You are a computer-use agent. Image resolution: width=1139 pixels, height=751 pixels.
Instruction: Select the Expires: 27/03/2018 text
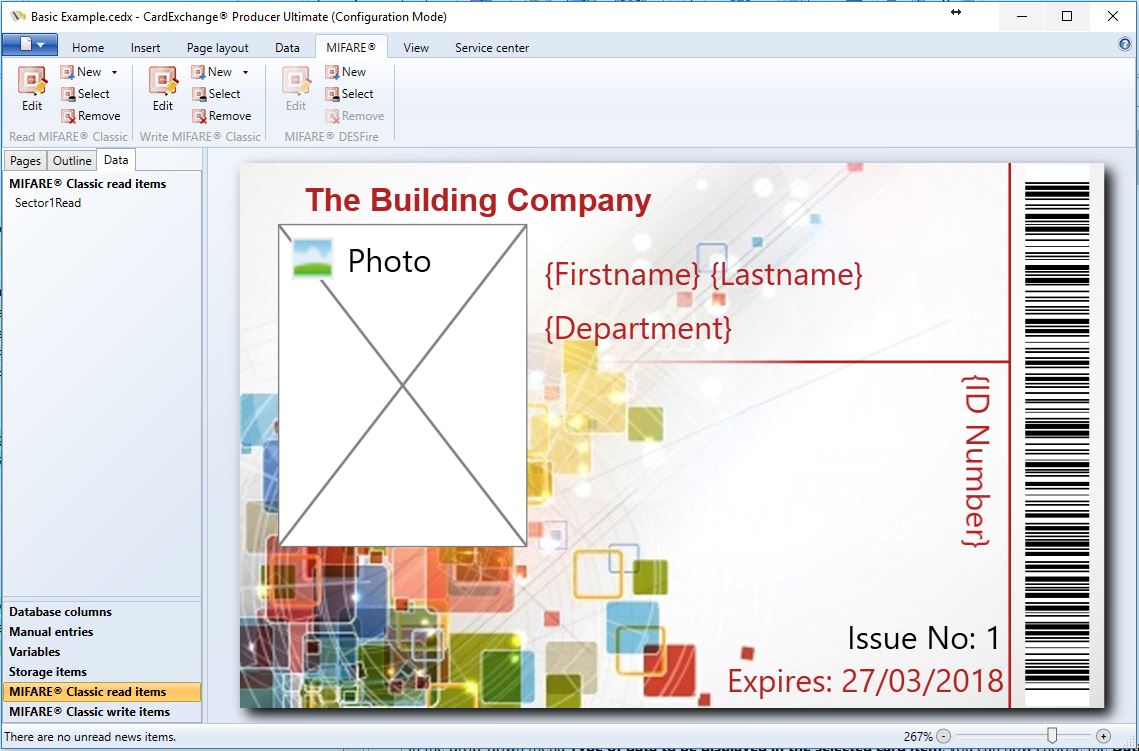tap(865, 681)
